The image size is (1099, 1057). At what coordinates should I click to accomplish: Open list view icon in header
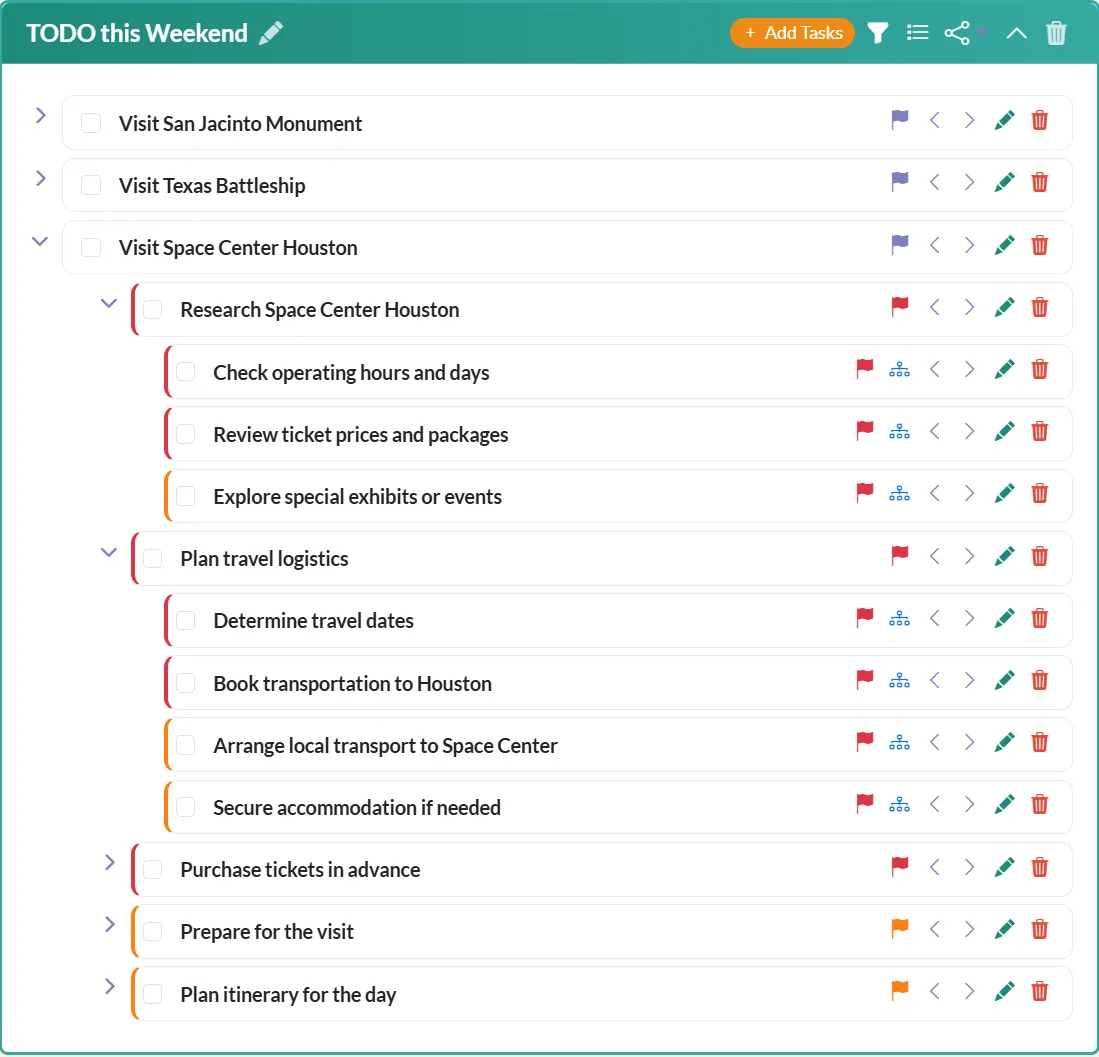click(x=917, y=33)
